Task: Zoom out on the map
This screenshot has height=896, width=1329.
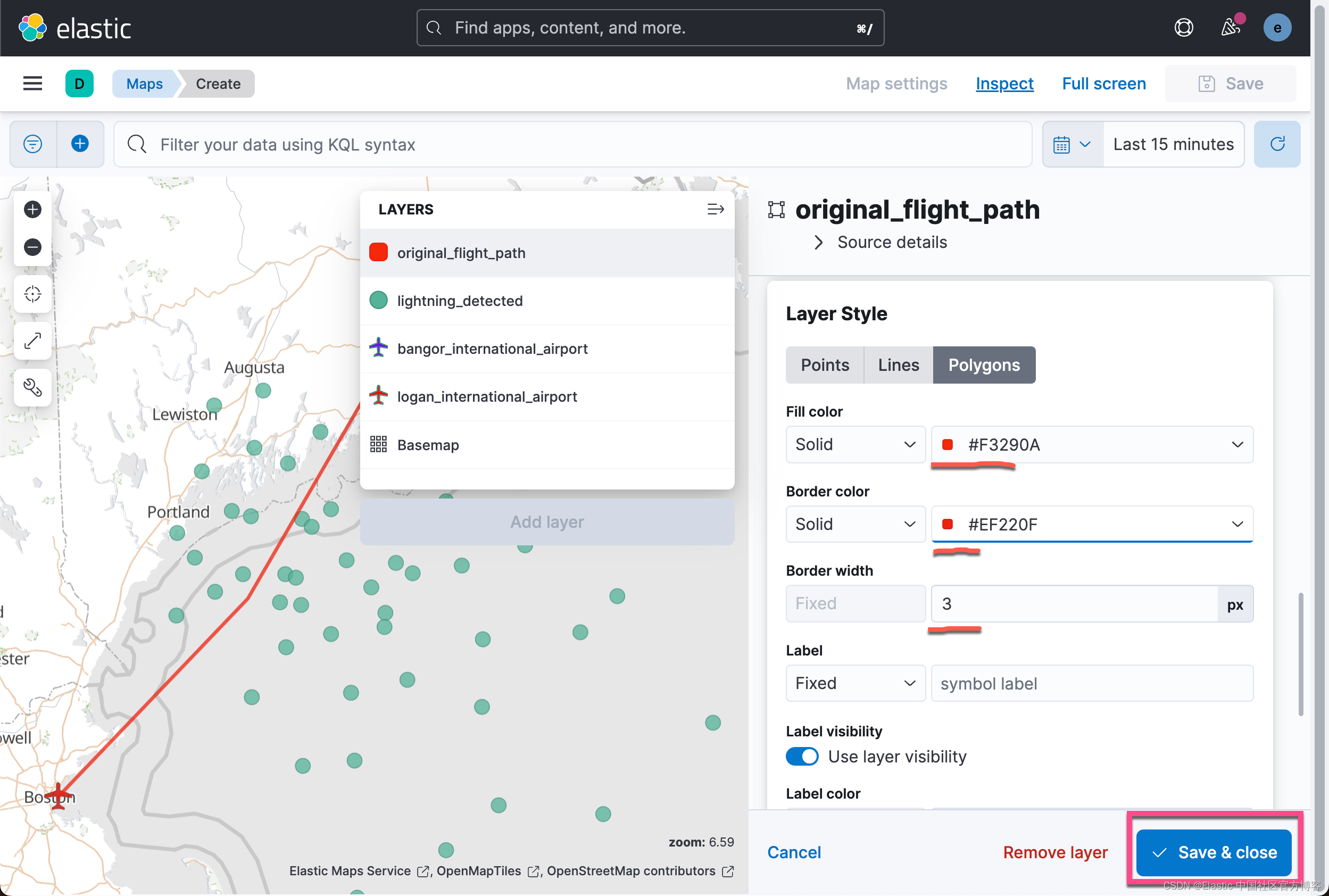Action: 32,247
